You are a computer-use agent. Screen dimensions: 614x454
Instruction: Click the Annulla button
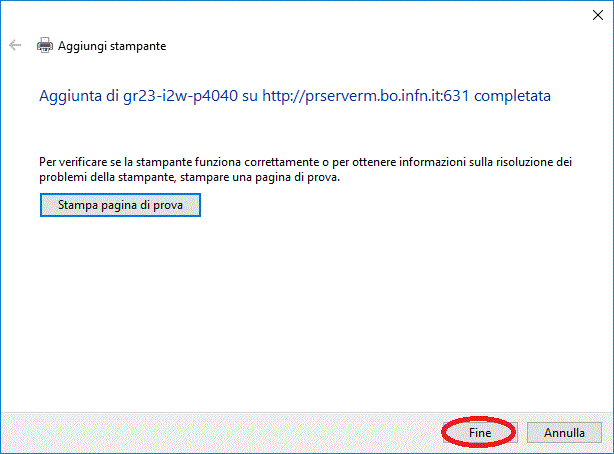pos(564,432)
